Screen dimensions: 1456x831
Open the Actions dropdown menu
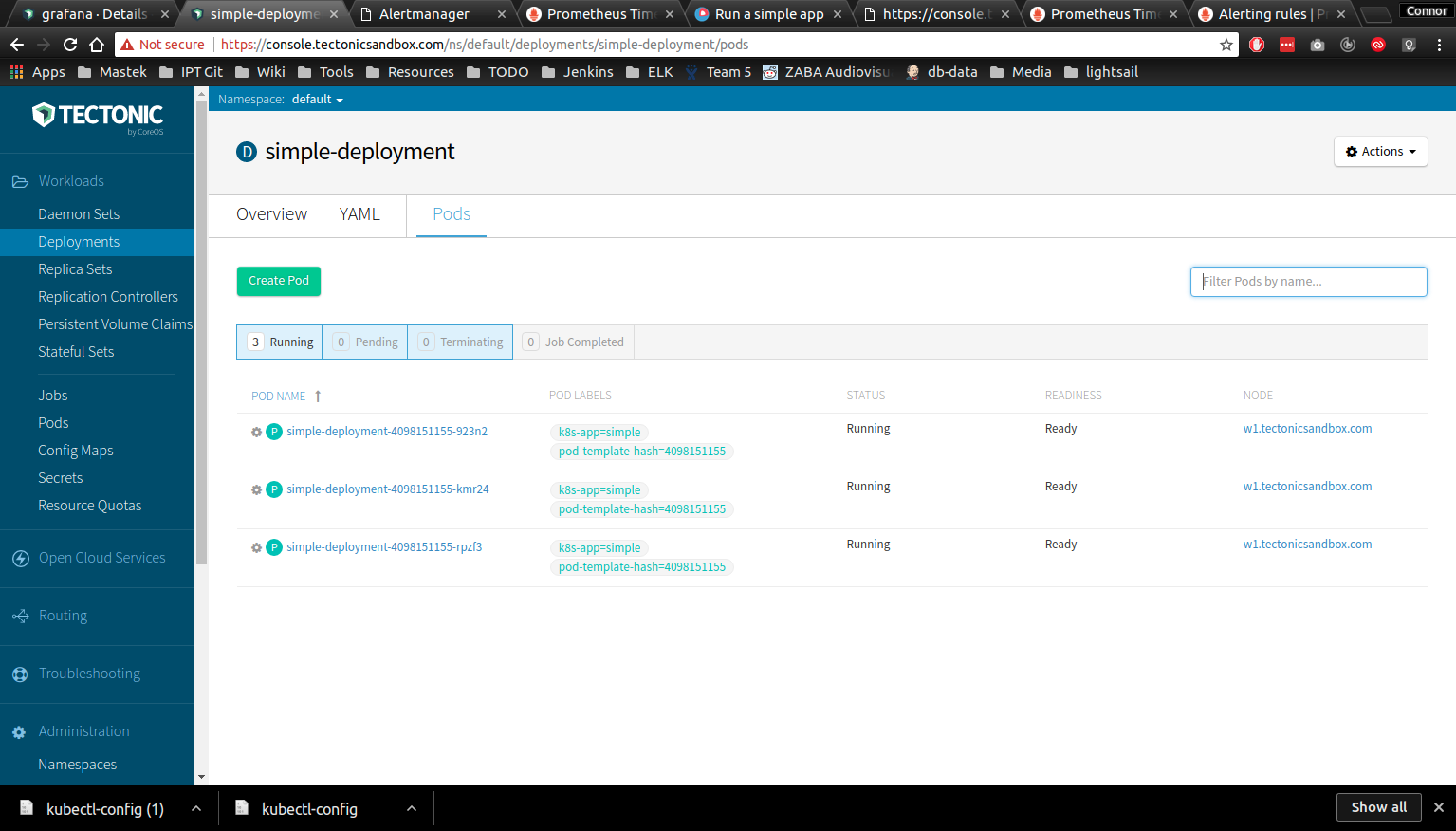pyautogui.click(x=1381, y=152)
